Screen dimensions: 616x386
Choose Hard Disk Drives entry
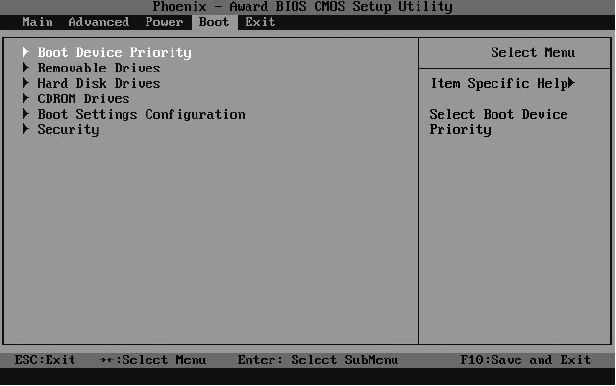point(99,83)
